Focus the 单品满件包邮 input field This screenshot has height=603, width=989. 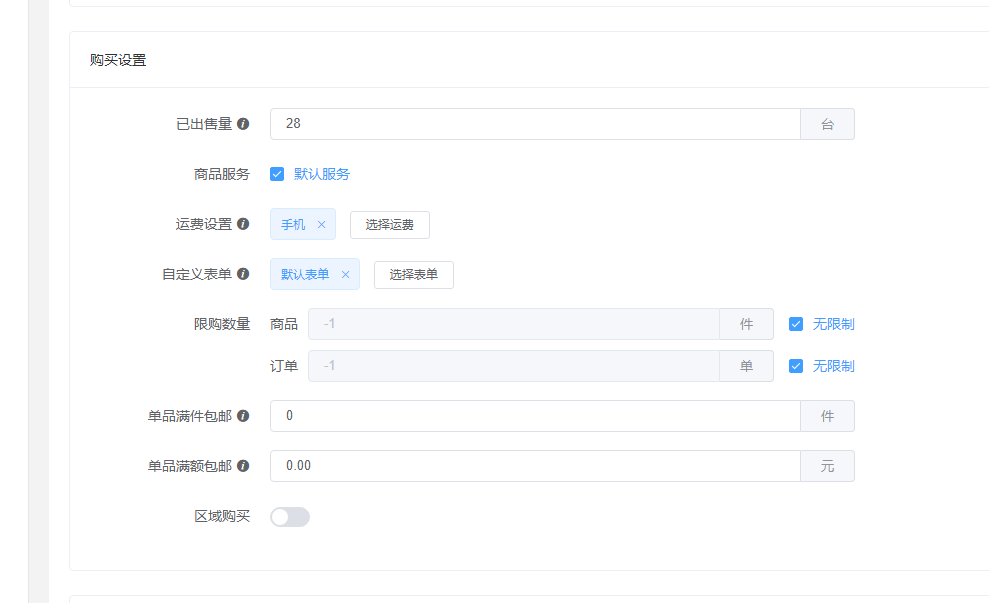pos(535,416)
